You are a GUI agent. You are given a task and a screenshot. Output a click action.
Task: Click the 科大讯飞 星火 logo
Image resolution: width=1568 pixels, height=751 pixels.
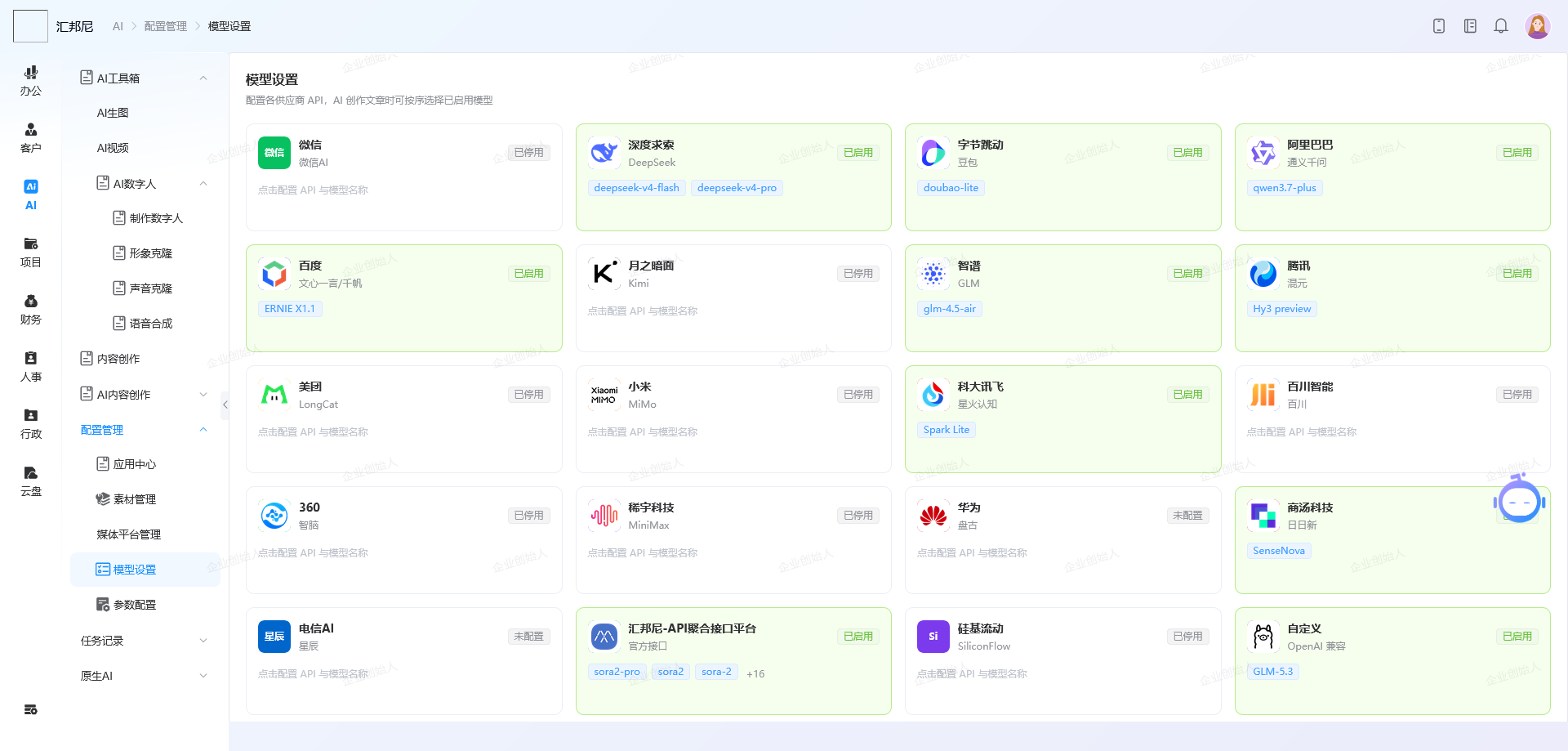[x=933, y=395]
